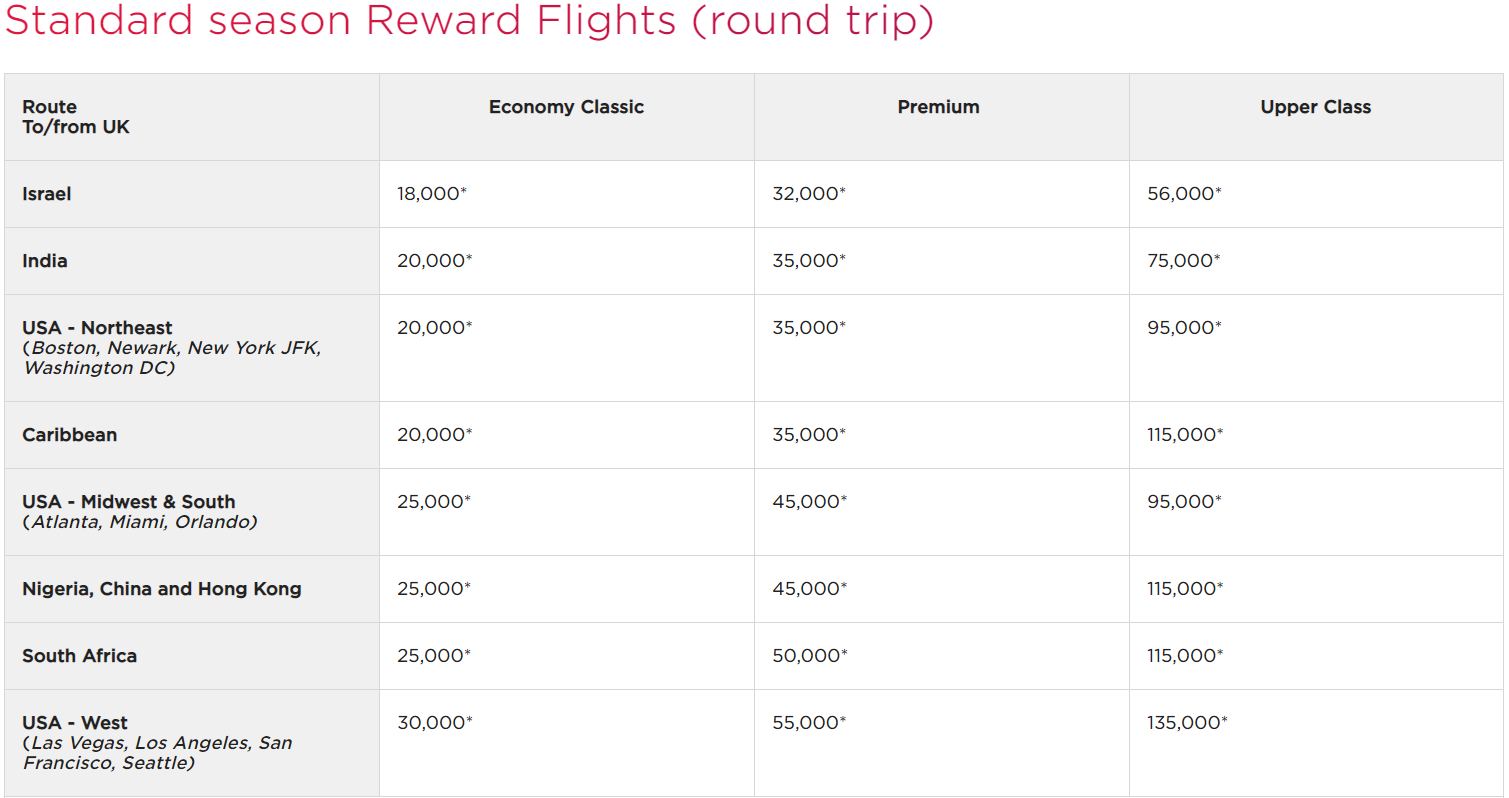Select the USA - Midwest & South label
Screen dimensions: 1509x798
tap(129, 502)
